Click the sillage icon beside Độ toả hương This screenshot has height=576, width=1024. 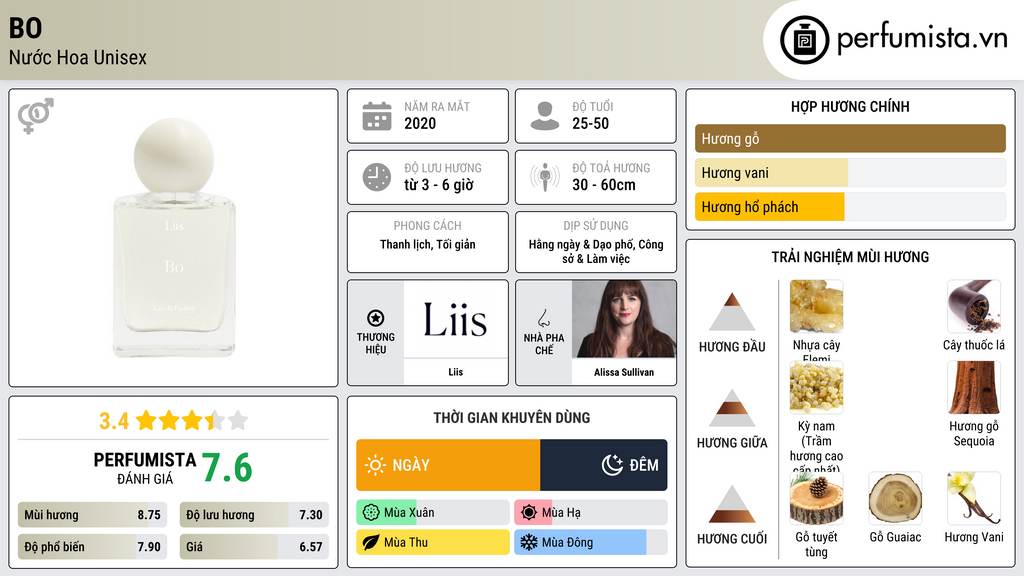pos(545,177)
